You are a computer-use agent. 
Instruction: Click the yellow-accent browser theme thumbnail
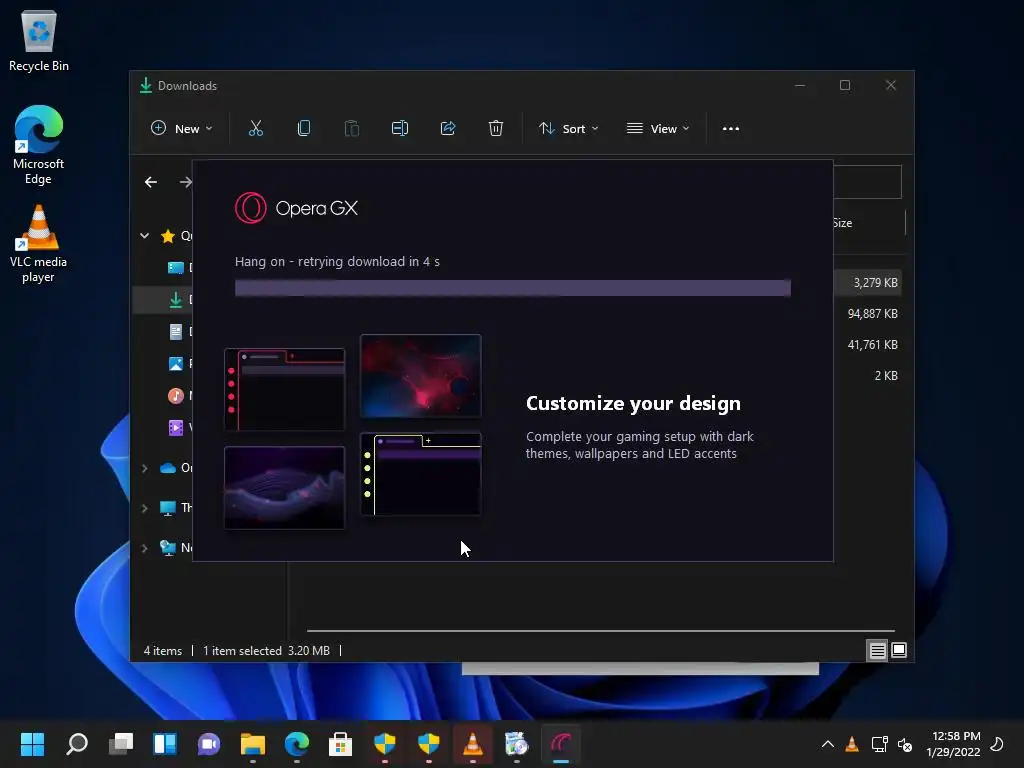(421, 474)
